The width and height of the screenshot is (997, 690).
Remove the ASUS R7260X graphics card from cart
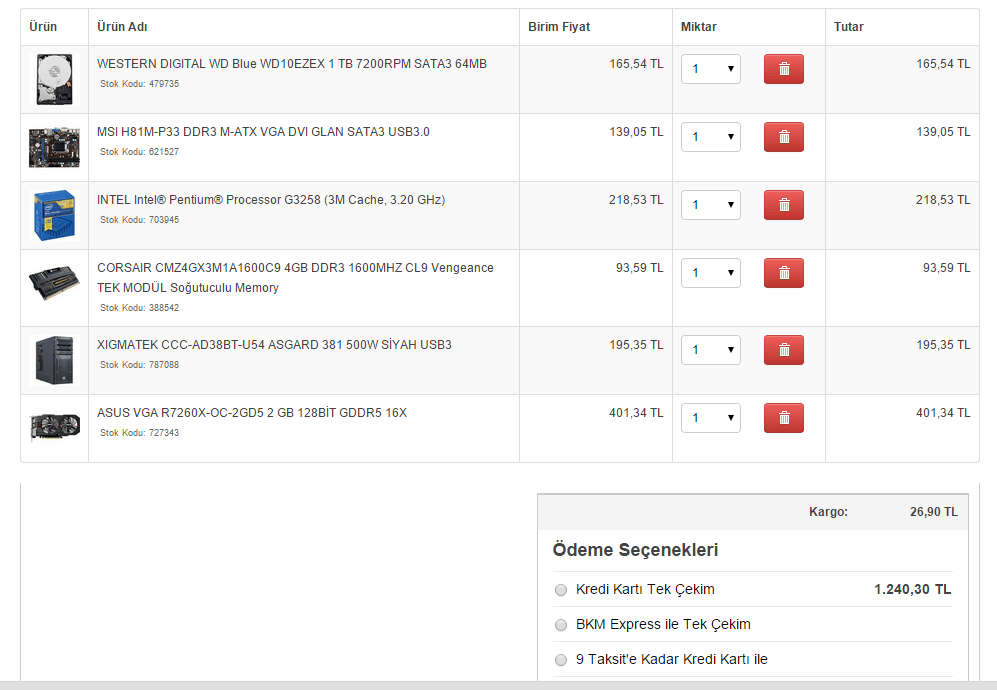click(783, 418)
